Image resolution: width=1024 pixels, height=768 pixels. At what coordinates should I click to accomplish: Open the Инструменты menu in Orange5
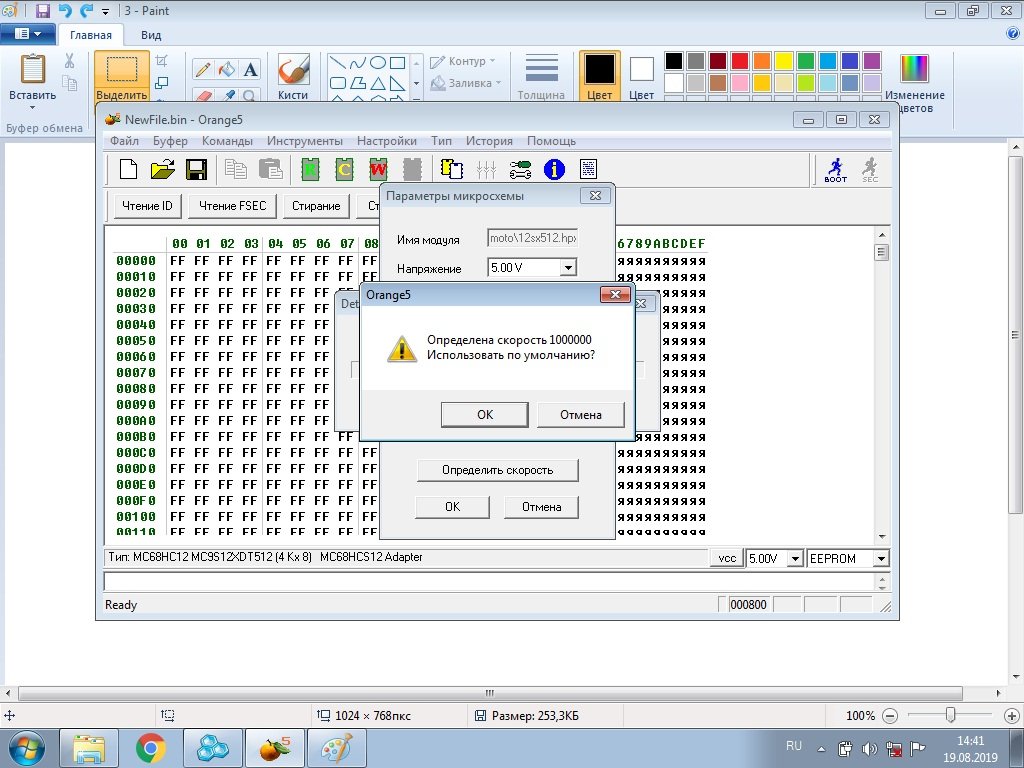point(304,141)
